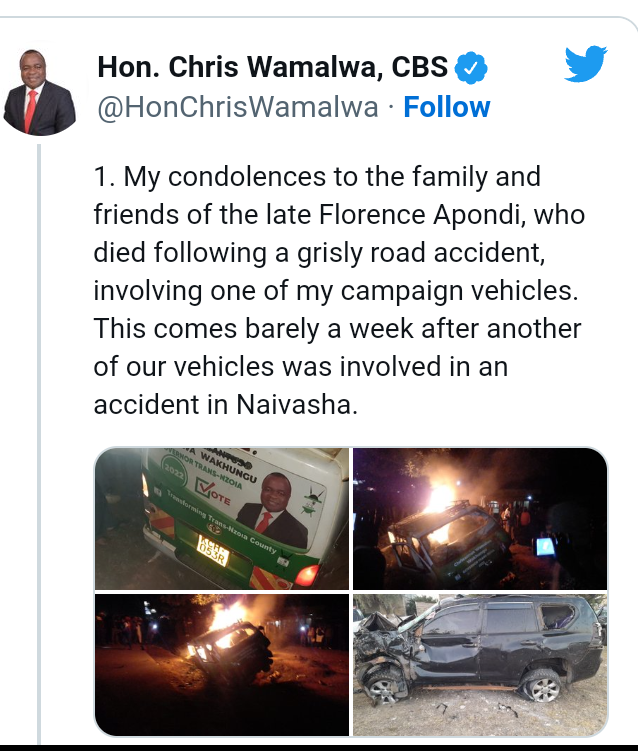638x751 pixels.
Task: Open Chris Wamalwa's profile picture
Action: pyautogui.click(x=40, y=91)
